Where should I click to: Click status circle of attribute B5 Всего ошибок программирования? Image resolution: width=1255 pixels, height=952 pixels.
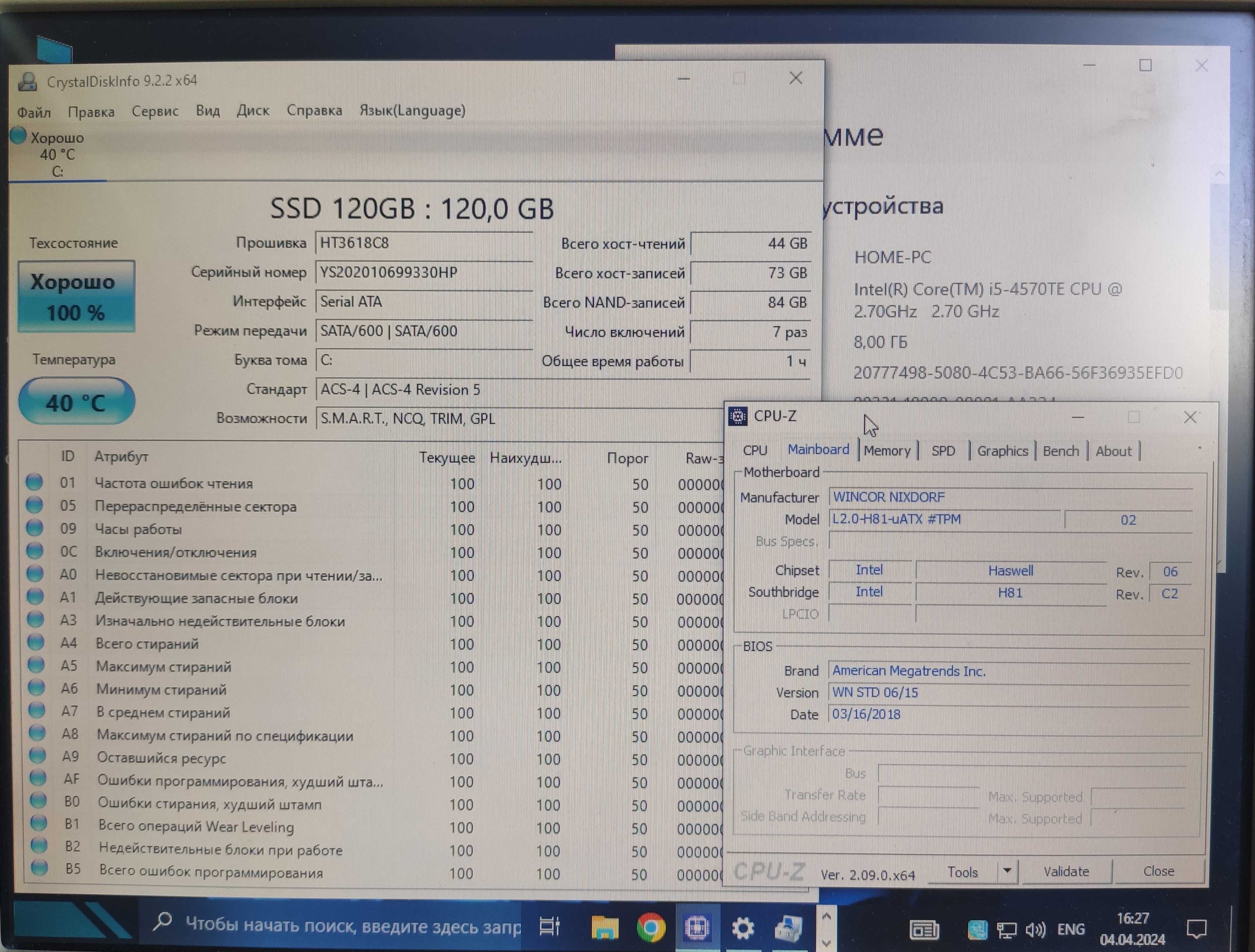pyautogui.click(x=39, y=868)
